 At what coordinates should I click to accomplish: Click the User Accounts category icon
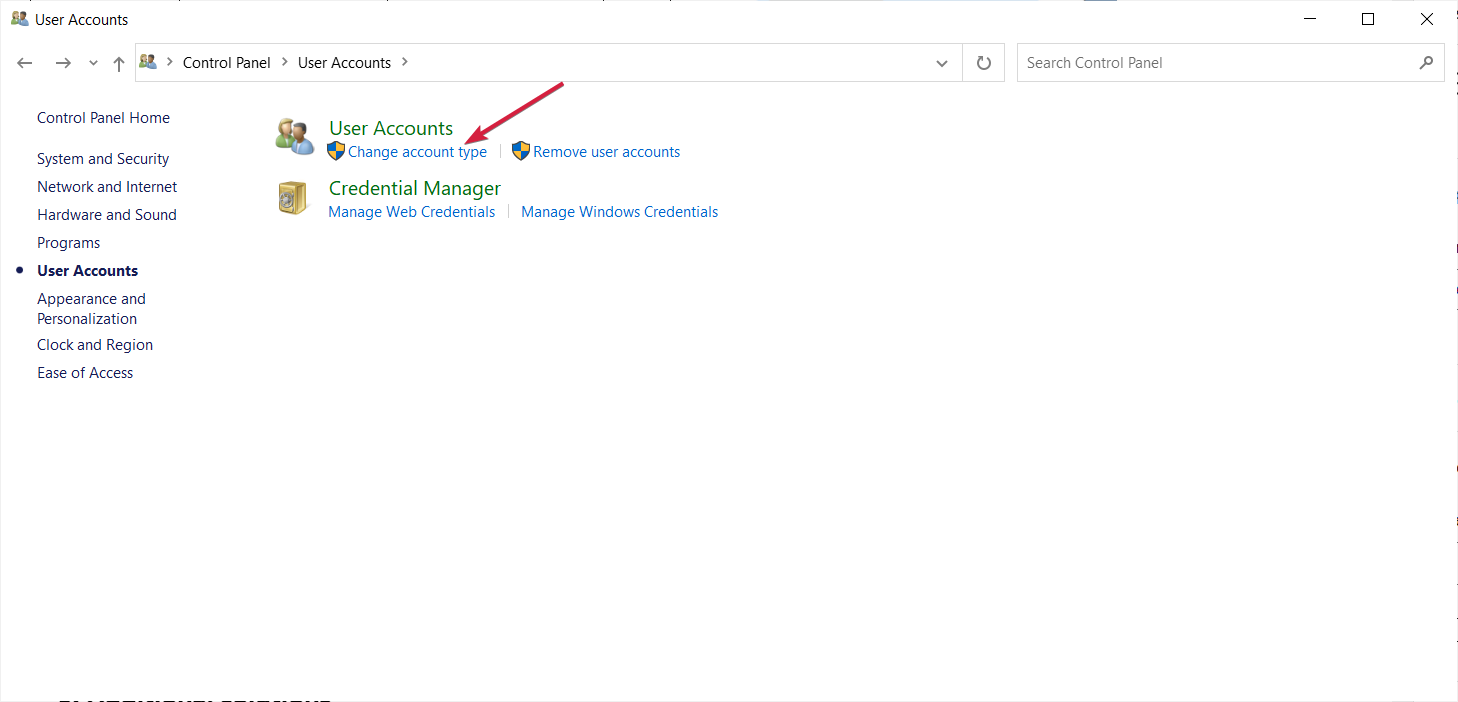(x=295, y=136)
